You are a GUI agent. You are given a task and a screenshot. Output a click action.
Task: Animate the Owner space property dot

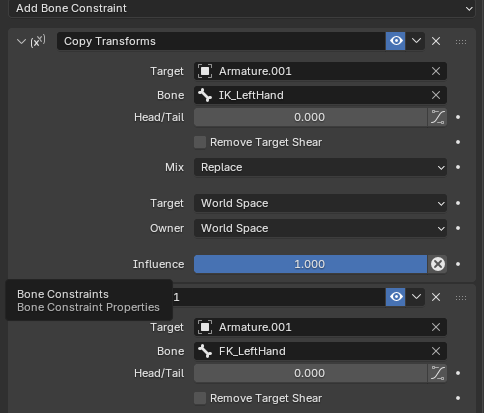(458, 228)
